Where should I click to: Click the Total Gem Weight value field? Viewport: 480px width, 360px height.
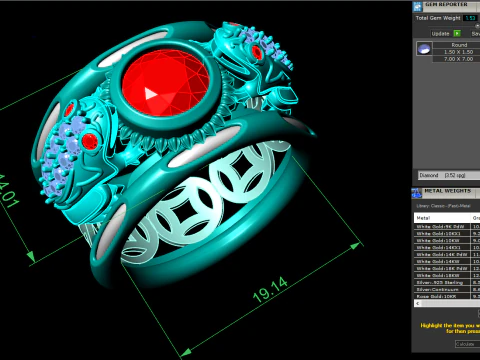pos(470,18)
